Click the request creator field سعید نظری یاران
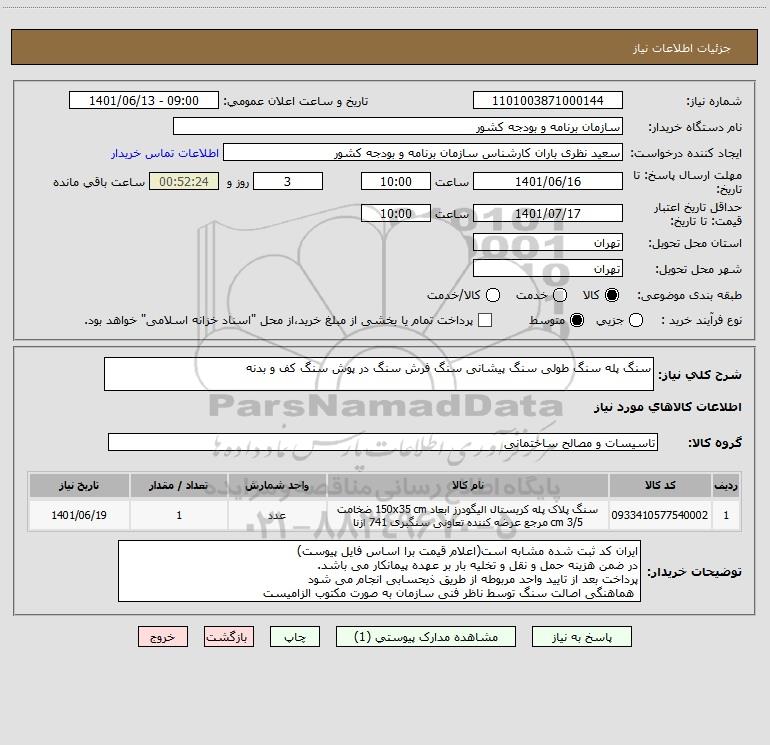The width and height of the screenshot is (770, 745). (x=423, y=153)
